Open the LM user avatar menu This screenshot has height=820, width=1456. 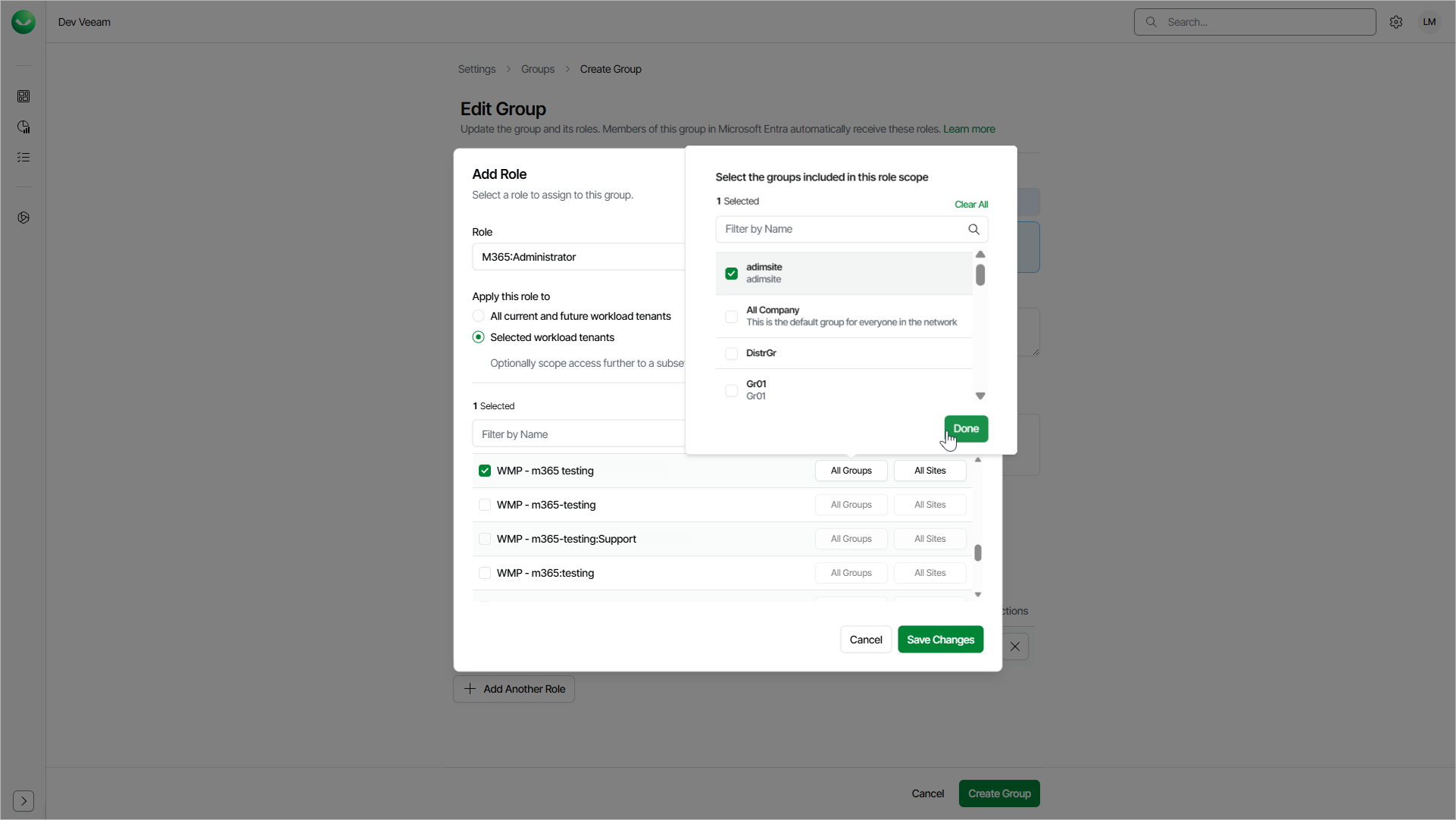click(1429, 21)
